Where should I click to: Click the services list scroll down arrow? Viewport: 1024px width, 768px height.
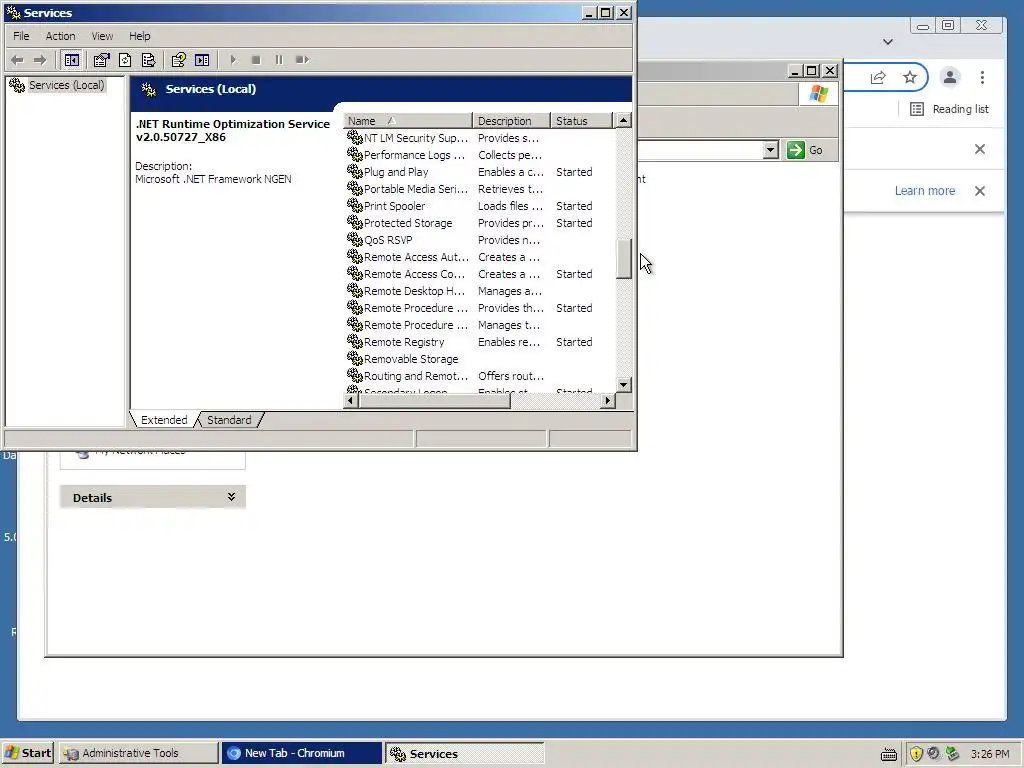(624, 385)
